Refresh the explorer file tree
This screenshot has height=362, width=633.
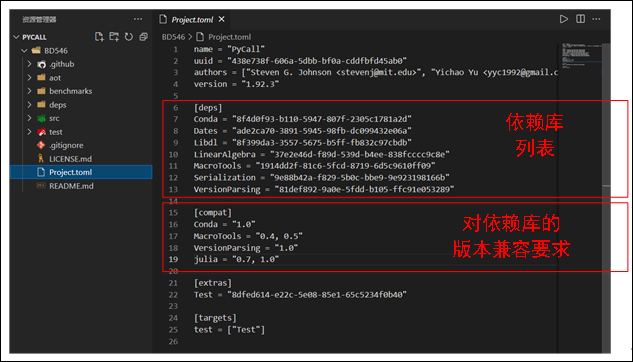[x=129, y=37]
